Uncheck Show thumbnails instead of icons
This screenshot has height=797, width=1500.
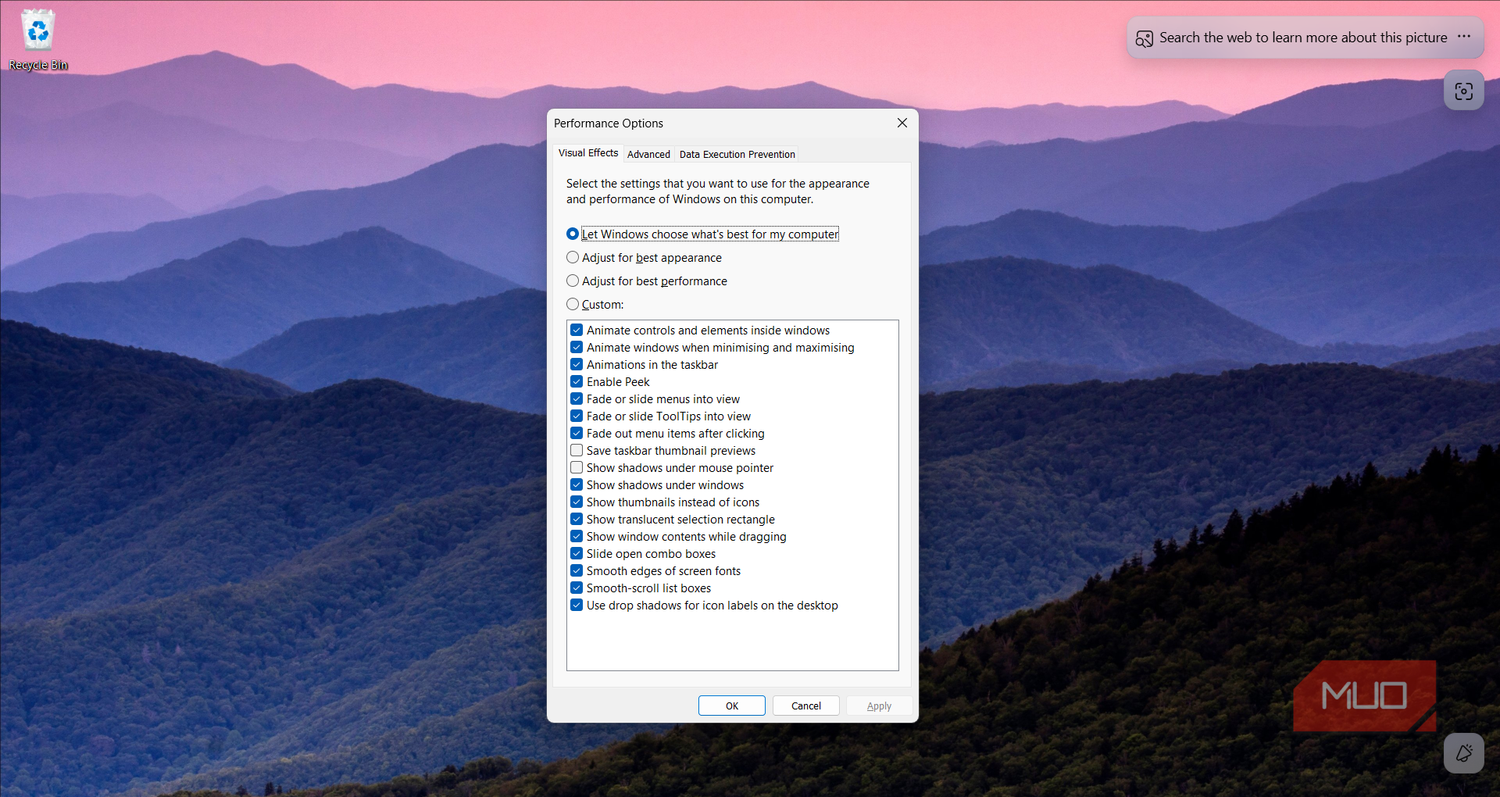coord(577,502)
